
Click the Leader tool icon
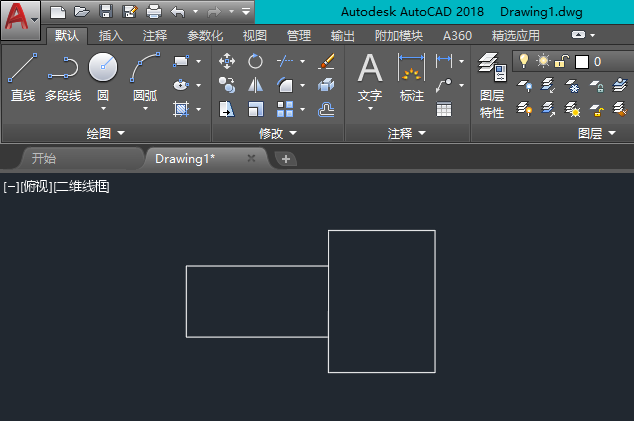point(444,85)
